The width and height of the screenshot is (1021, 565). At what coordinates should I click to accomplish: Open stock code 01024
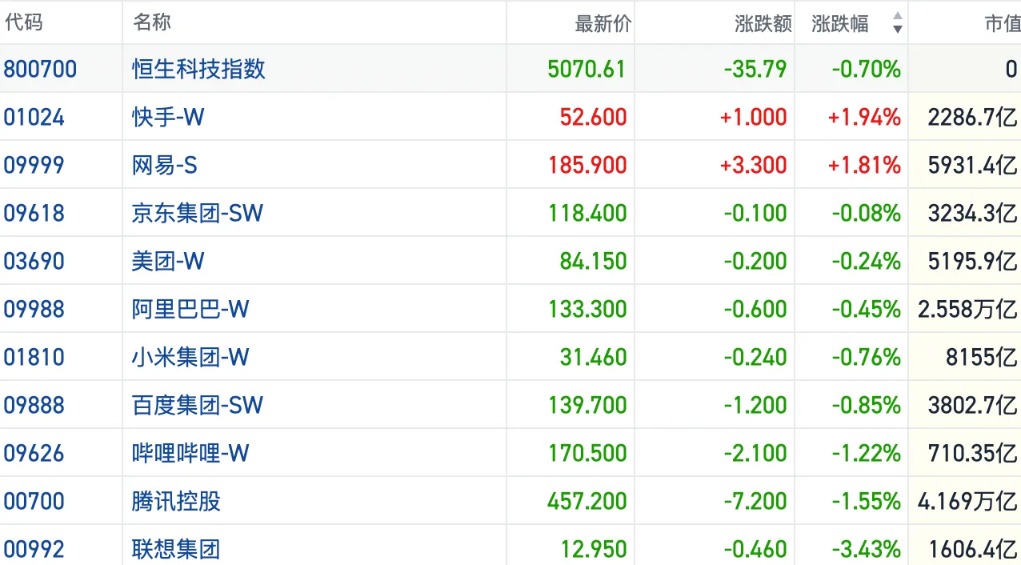[x=35, y=117]
